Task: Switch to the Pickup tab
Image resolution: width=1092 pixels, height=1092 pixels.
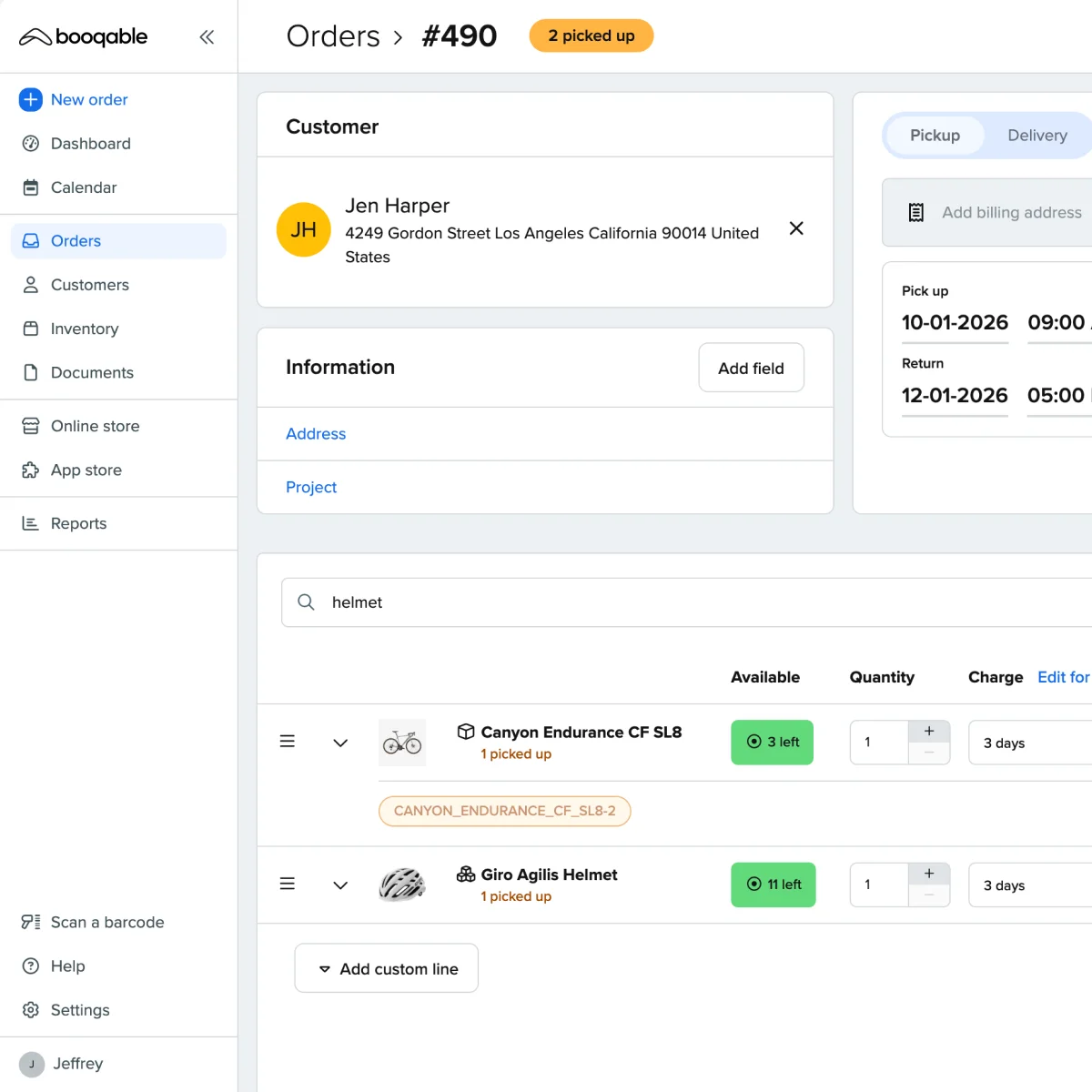Action: click(935, 135)
